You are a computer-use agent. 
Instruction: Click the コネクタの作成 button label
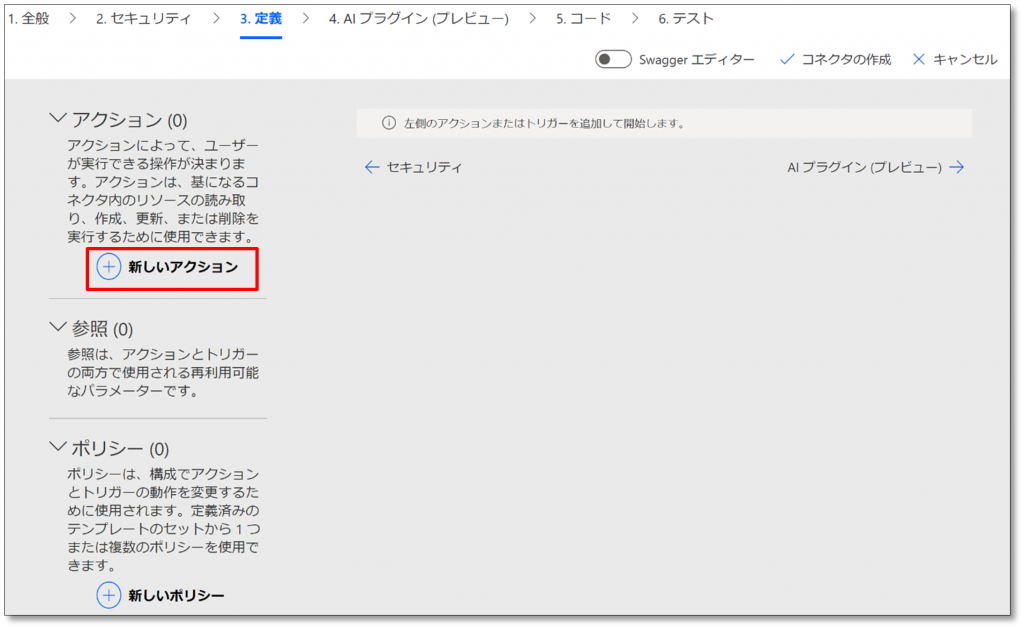pyautogui.click(x=846, y=59)
